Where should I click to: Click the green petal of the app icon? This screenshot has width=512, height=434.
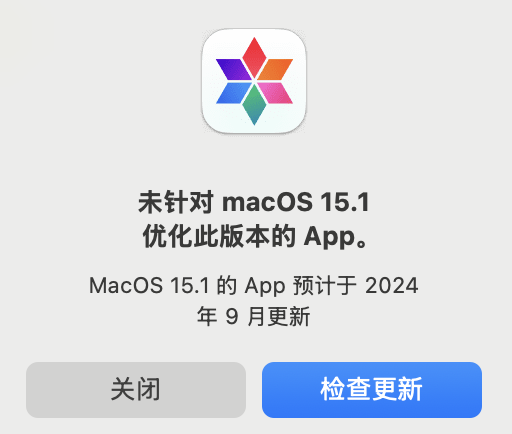click(254, 105)
